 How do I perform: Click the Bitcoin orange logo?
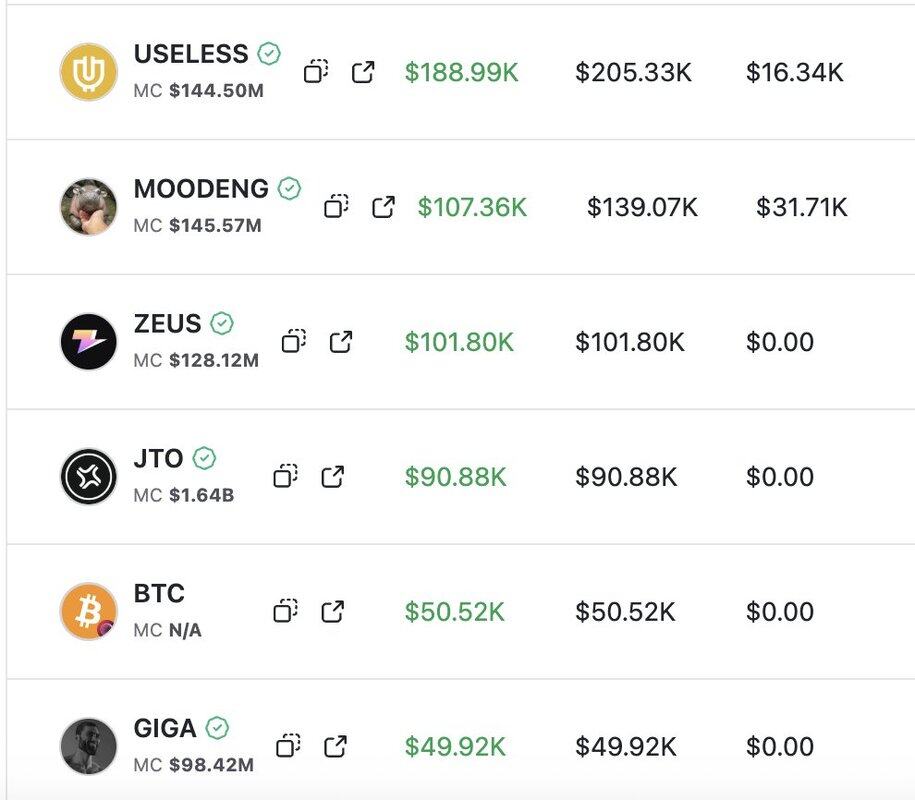[x=89, y=611]
